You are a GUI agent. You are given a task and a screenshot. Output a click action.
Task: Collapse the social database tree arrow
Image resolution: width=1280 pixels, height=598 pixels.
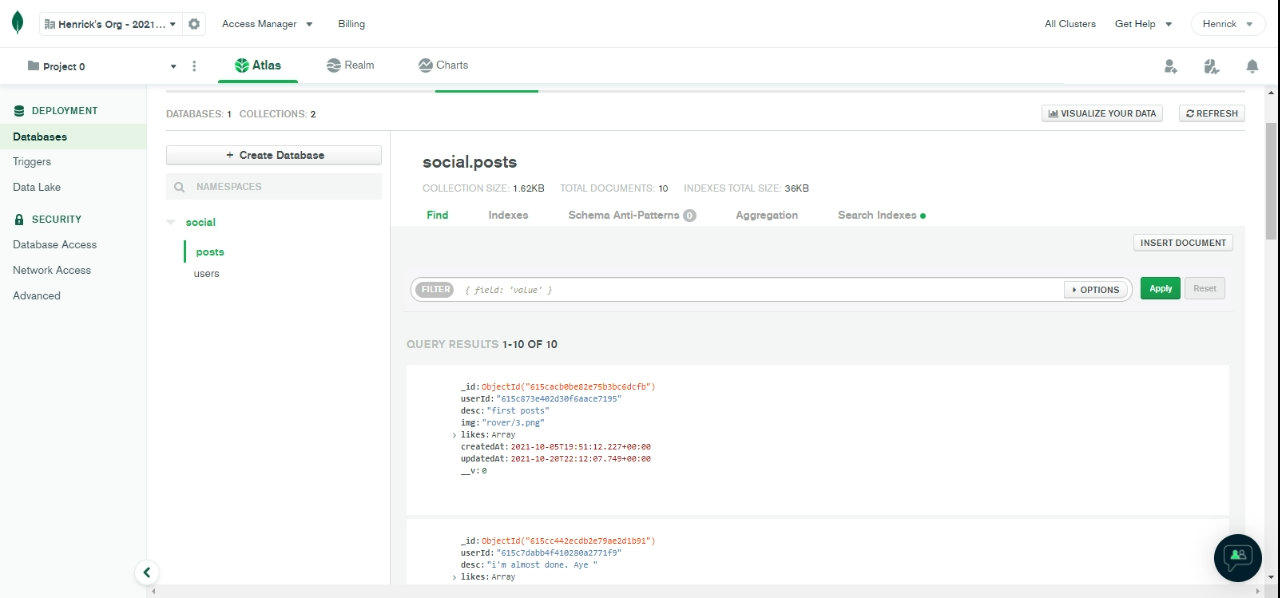coord(171,222)
